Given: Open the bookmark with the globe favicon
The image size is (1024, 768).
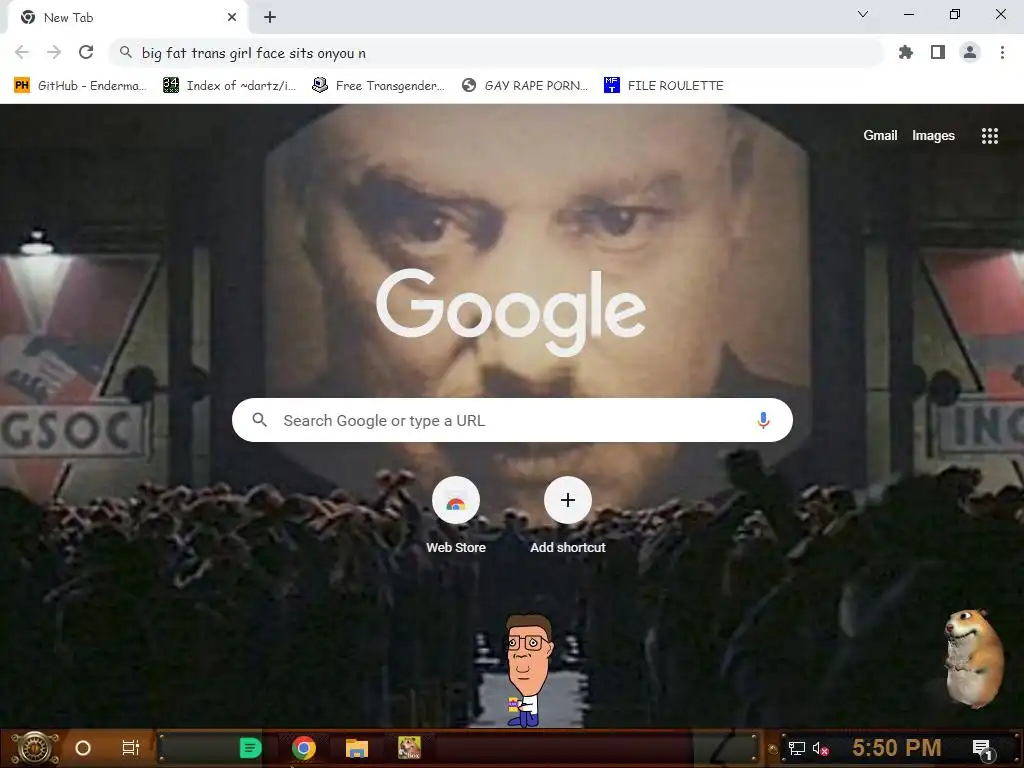Looking at the screenshot, I should click(524, 86).
